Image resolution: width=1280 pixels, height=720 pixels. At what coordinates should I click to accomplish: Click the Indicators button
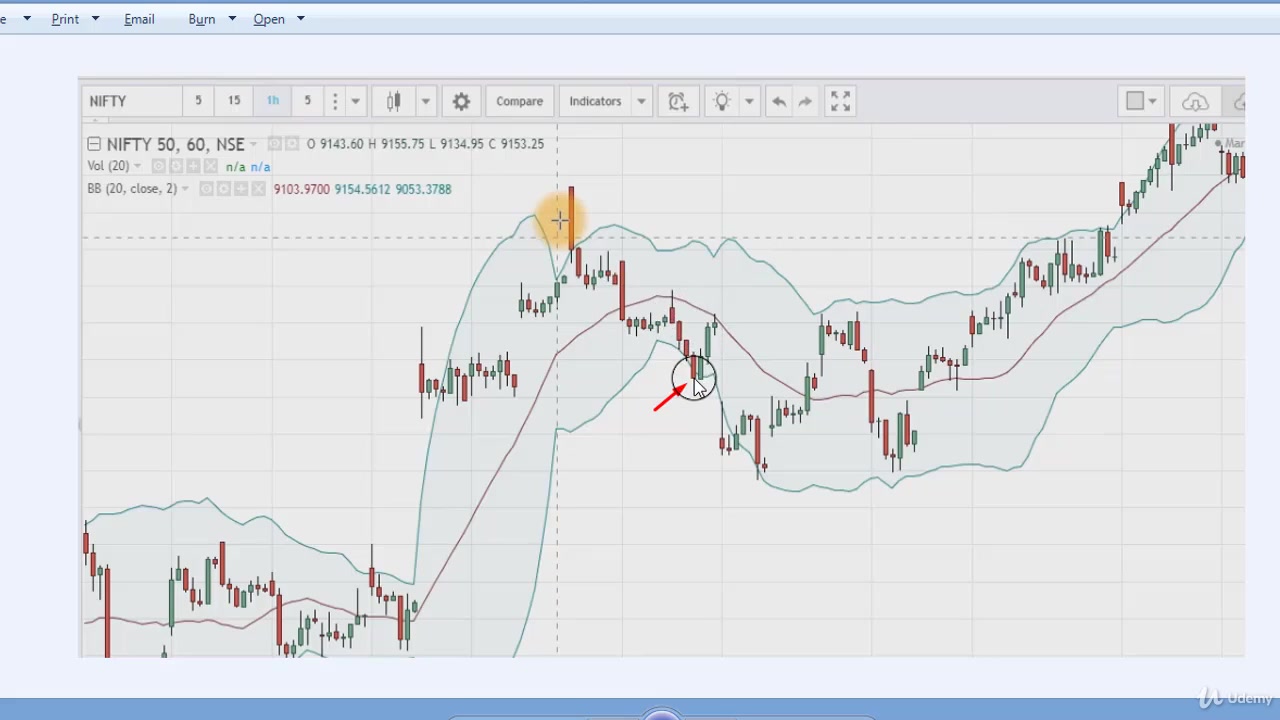coord(595,101)
